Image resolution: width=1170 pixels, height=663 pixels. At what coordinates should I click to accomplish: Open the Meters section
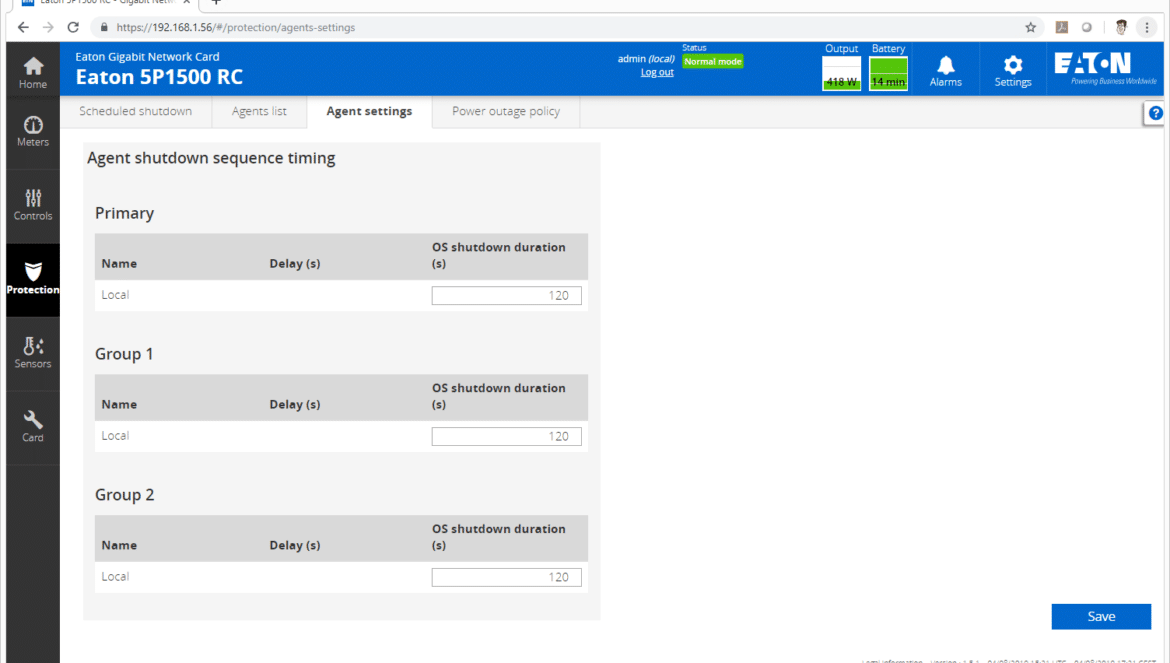[x=33, y=131]
